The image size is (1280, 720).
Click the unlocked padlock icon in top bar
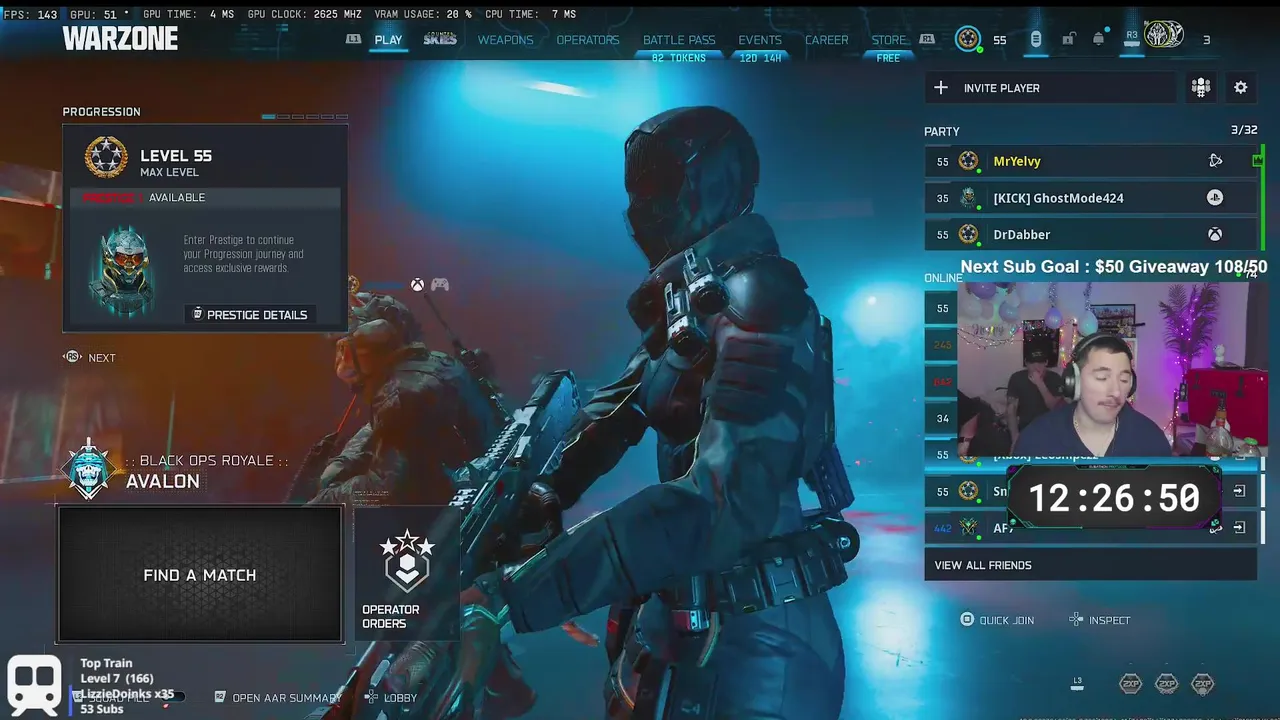[1068, 39]
